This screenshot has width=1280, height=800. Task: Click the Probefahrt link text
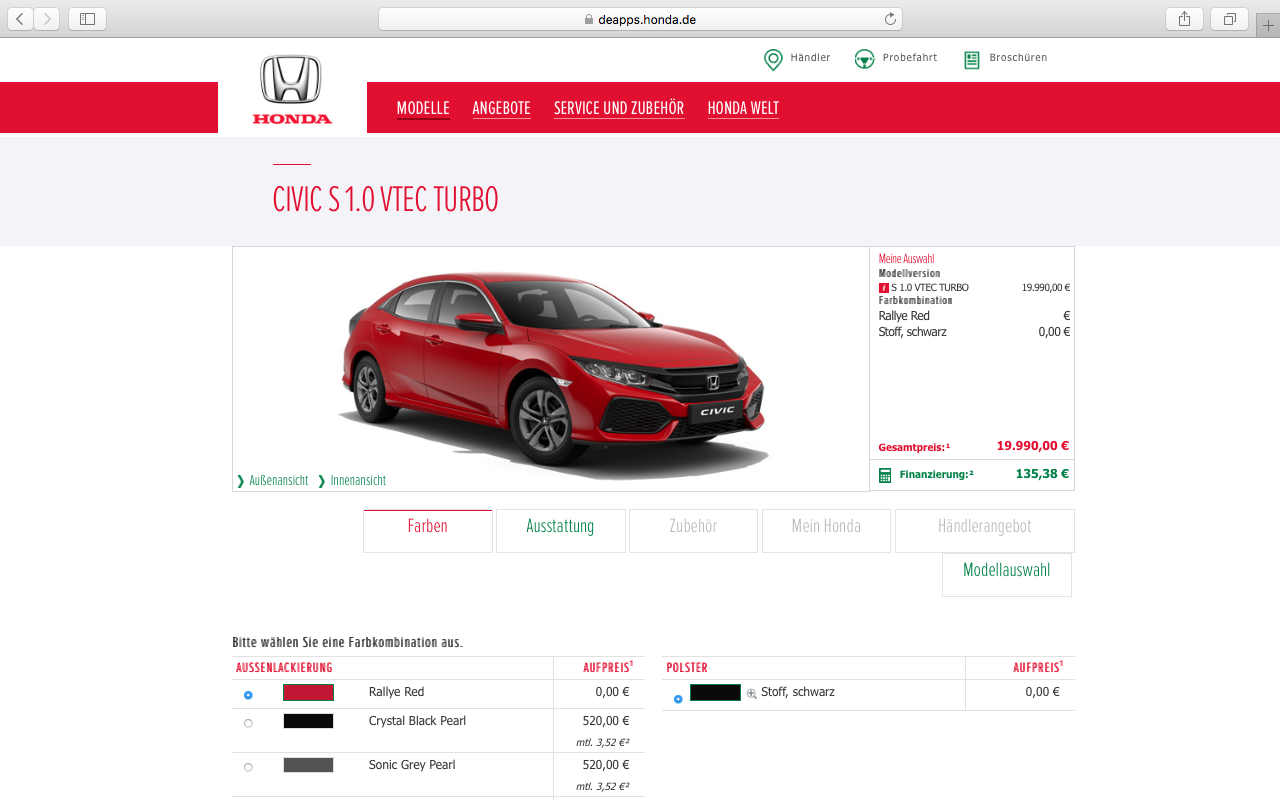point(910,58)
